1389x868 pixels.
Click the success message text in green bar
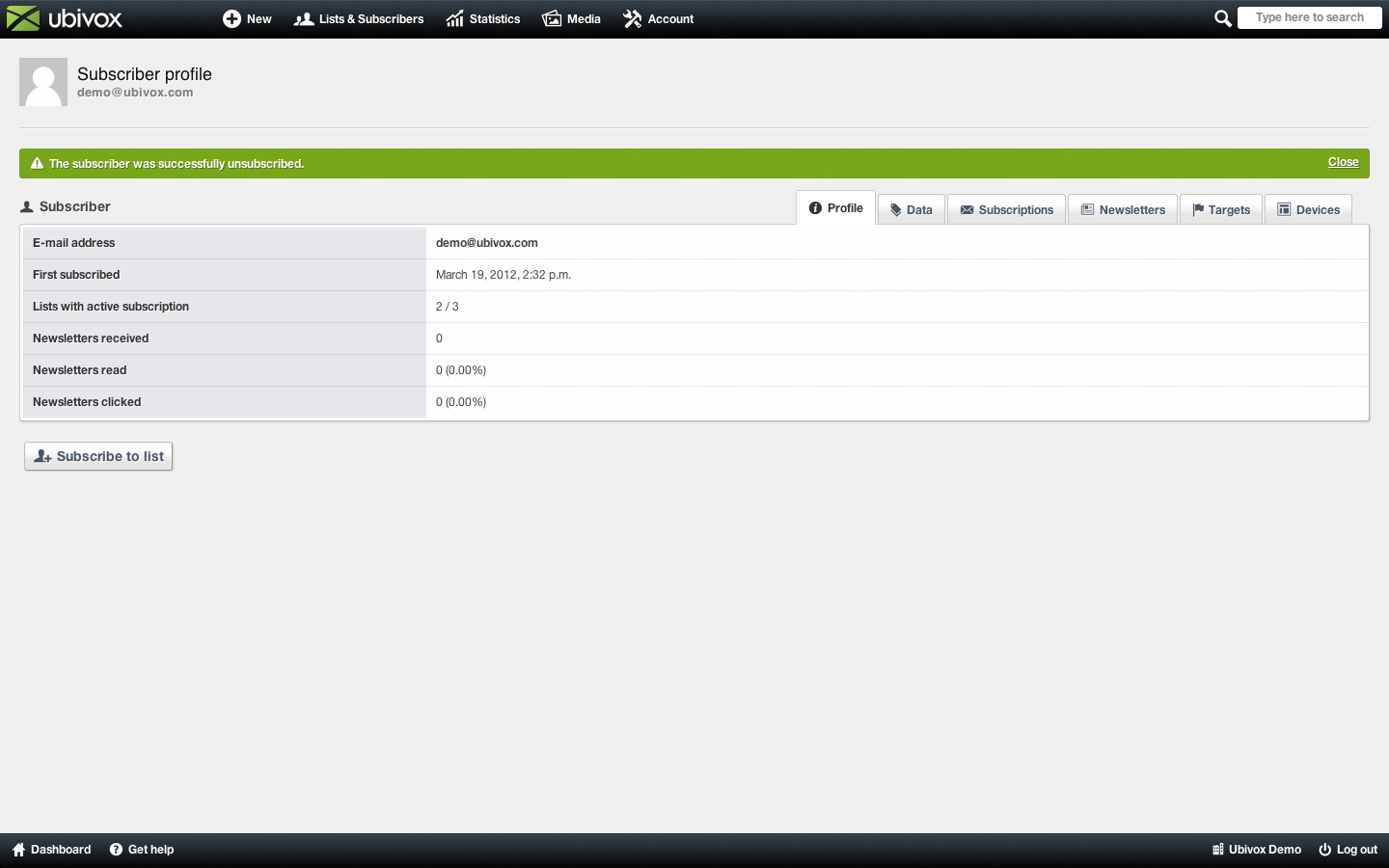[177, 164]
